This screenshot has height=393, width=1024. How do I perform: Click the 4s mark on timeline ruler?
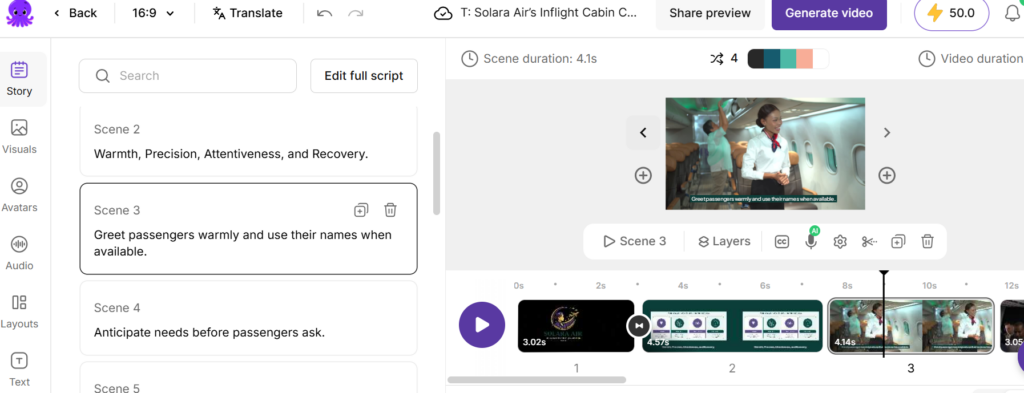coord(682,285)
